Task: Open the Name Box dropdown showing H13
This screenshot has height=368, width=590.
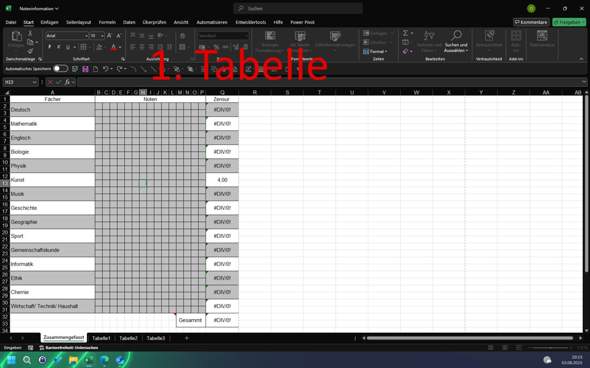Action: pyautogui.click(x=35, y=82)
